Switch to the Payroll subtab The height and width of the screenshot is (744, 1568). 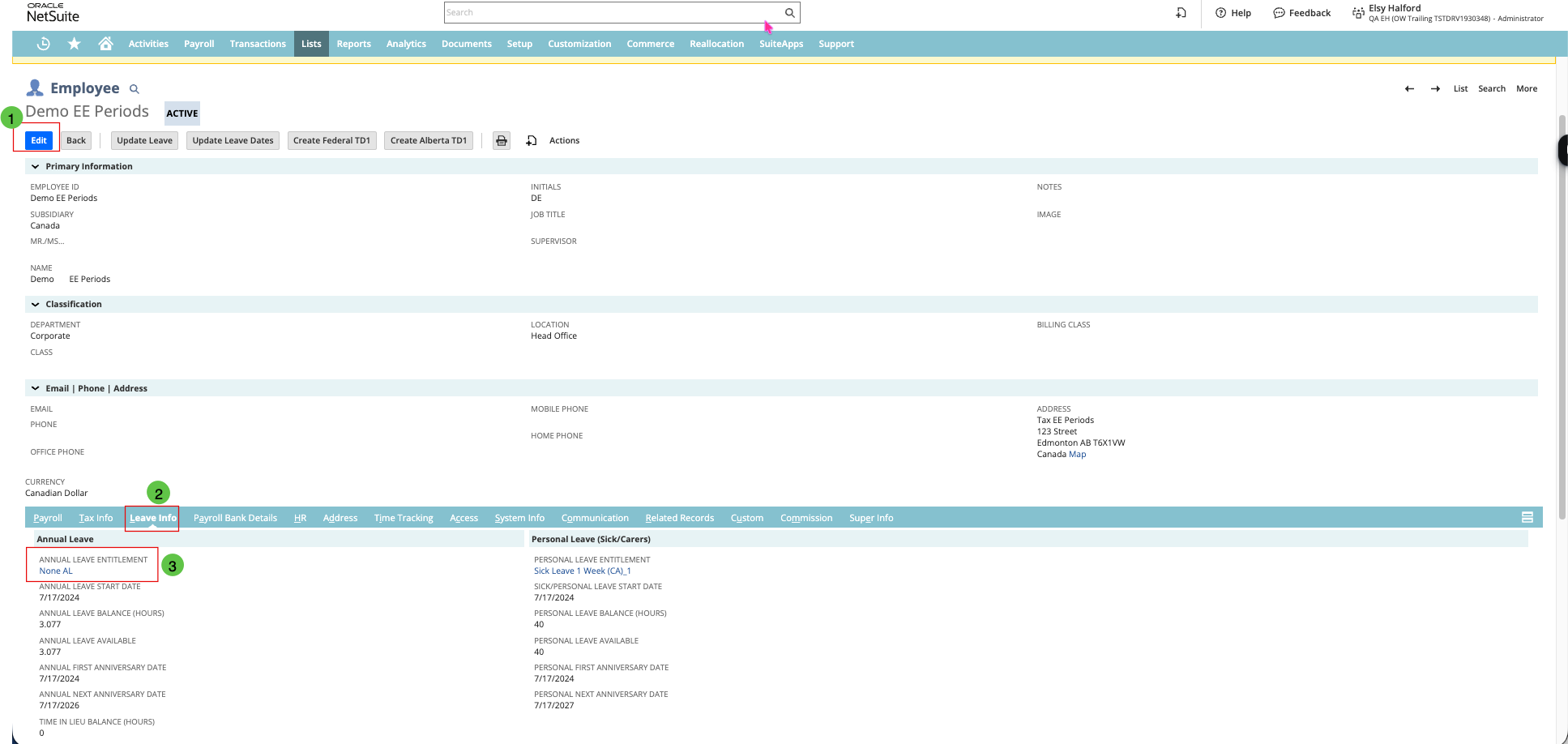point(48,518)
